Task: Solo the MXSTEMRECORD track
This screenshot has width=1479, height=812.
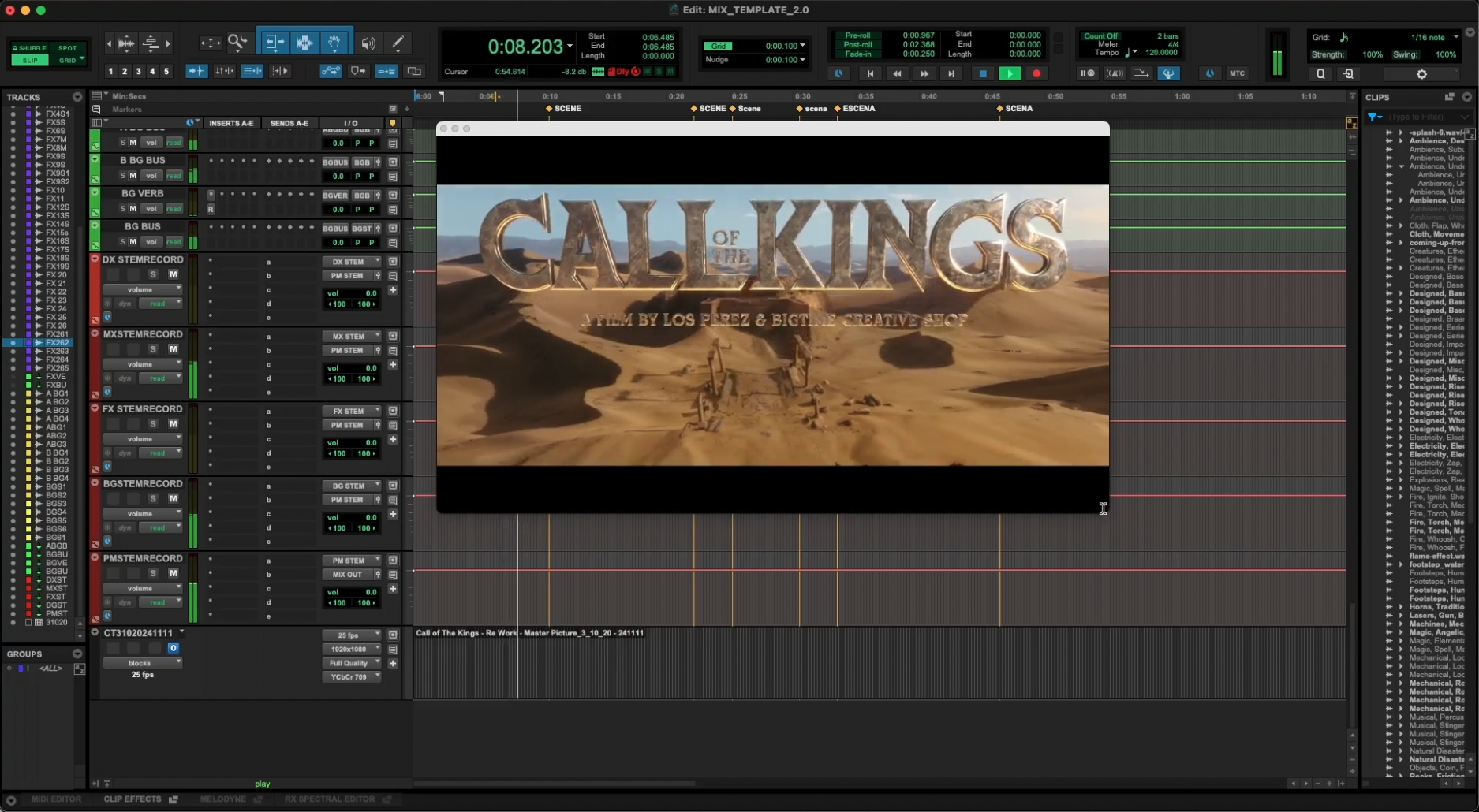Action: 153,349
